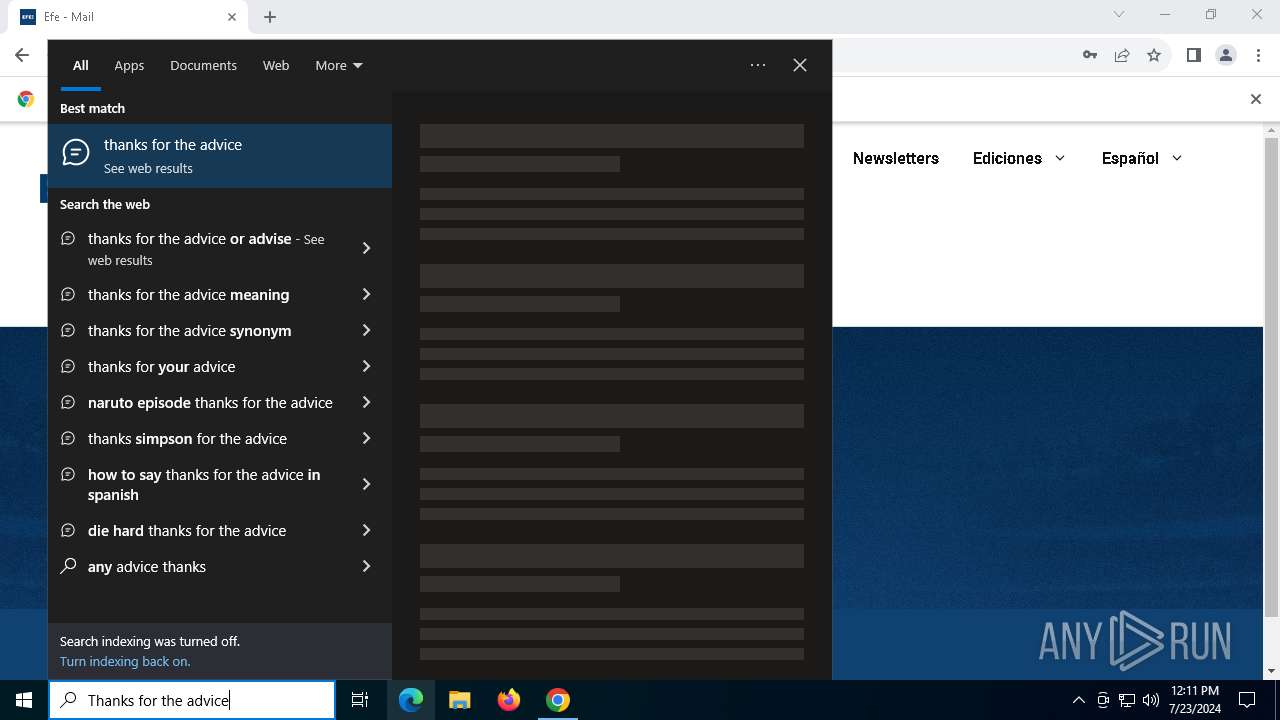Image resolution: width=1280 pixels, height=720 pixels.
Task: Open the search panel options ellipsis
Action: click(758, 65)
